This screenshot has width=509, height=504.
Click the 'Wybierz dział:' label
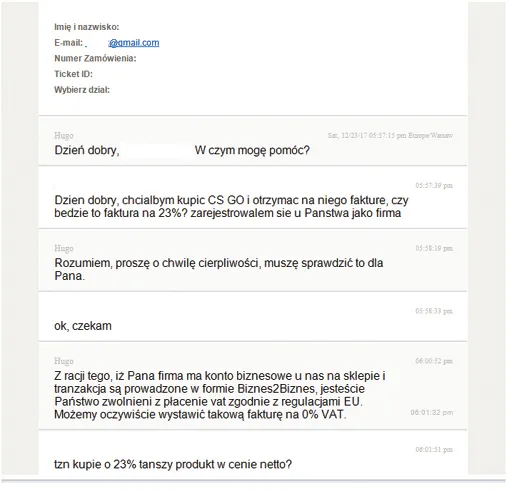(82, 90)
